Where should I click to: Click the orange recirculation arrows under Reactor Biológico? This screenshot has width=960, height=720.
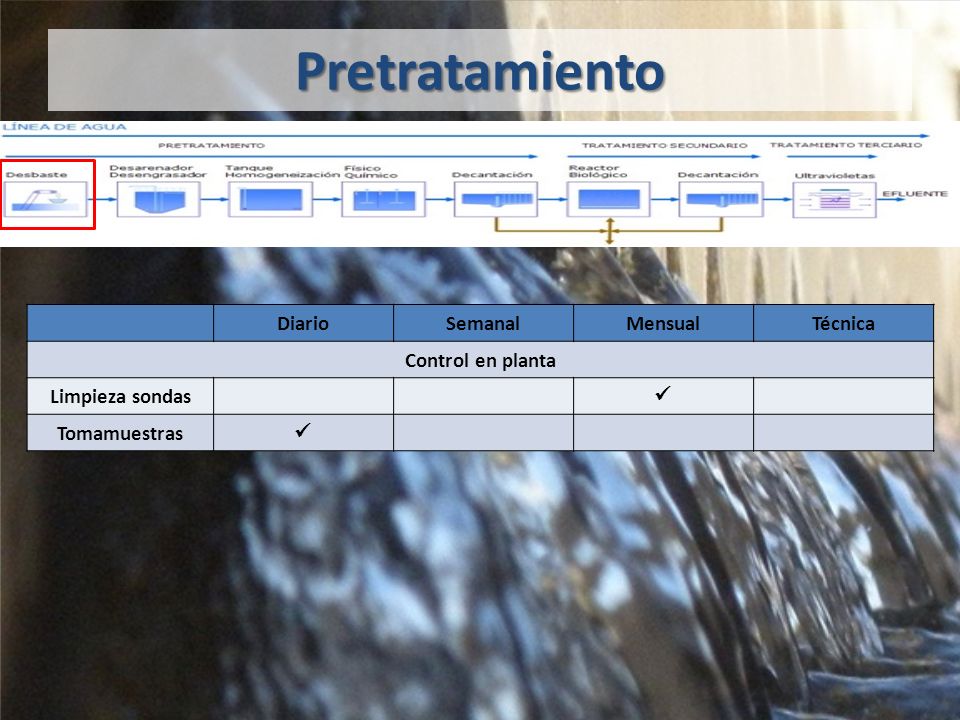point(609,231)
